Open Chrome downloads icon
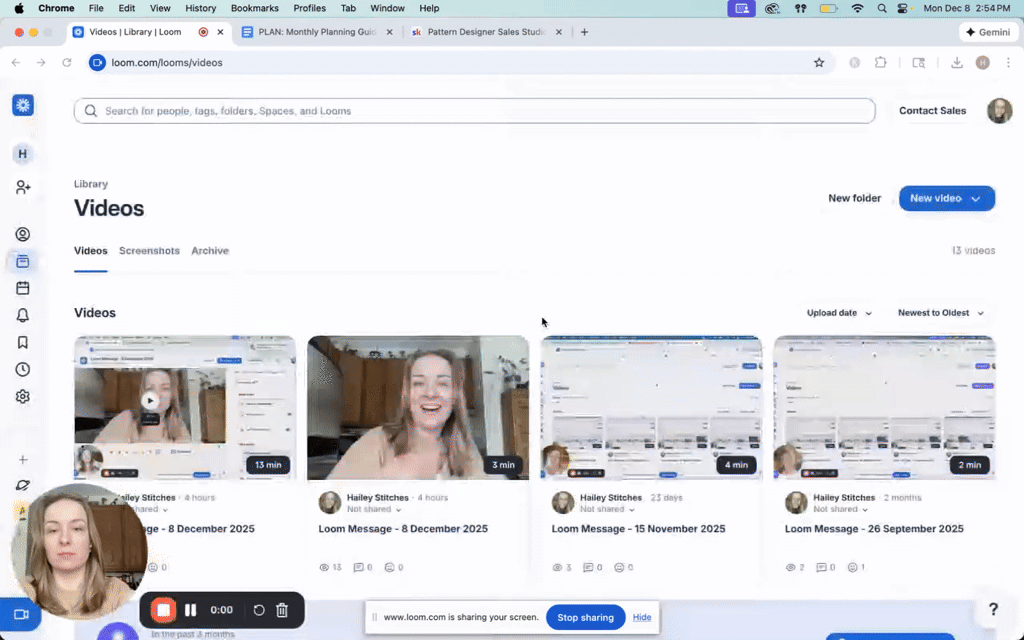Viewport: 1024px width, 640px height. pos(957,63)
